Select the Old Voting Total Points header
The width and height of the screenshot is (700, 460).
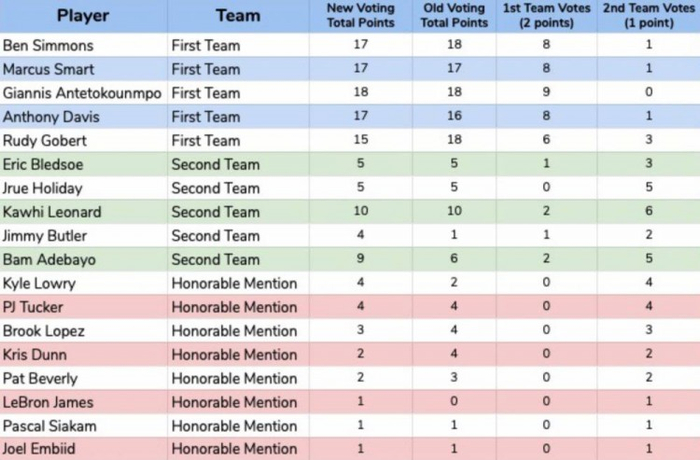point(456,16)
